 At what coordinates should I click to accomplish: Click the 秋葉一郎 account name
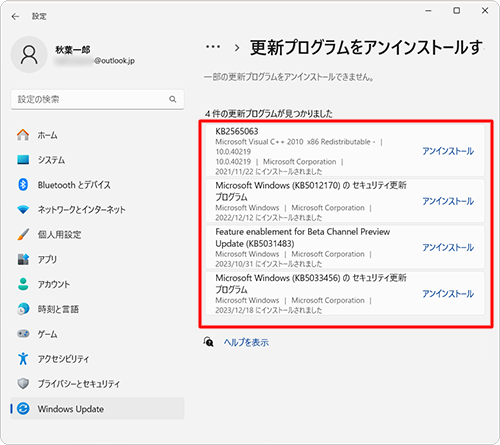tap(73, 50)
